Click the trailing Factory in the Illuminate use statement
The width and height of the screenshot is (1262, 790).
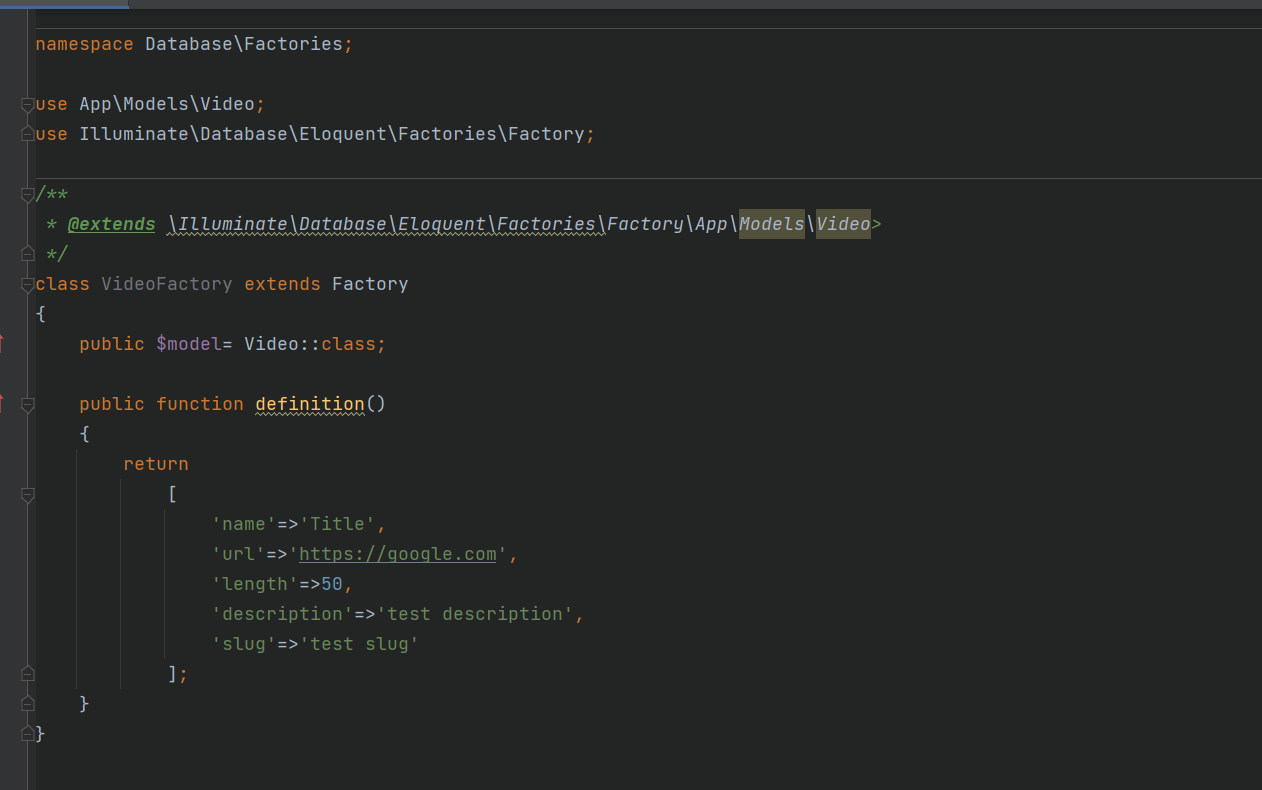(x=546, y=134)
